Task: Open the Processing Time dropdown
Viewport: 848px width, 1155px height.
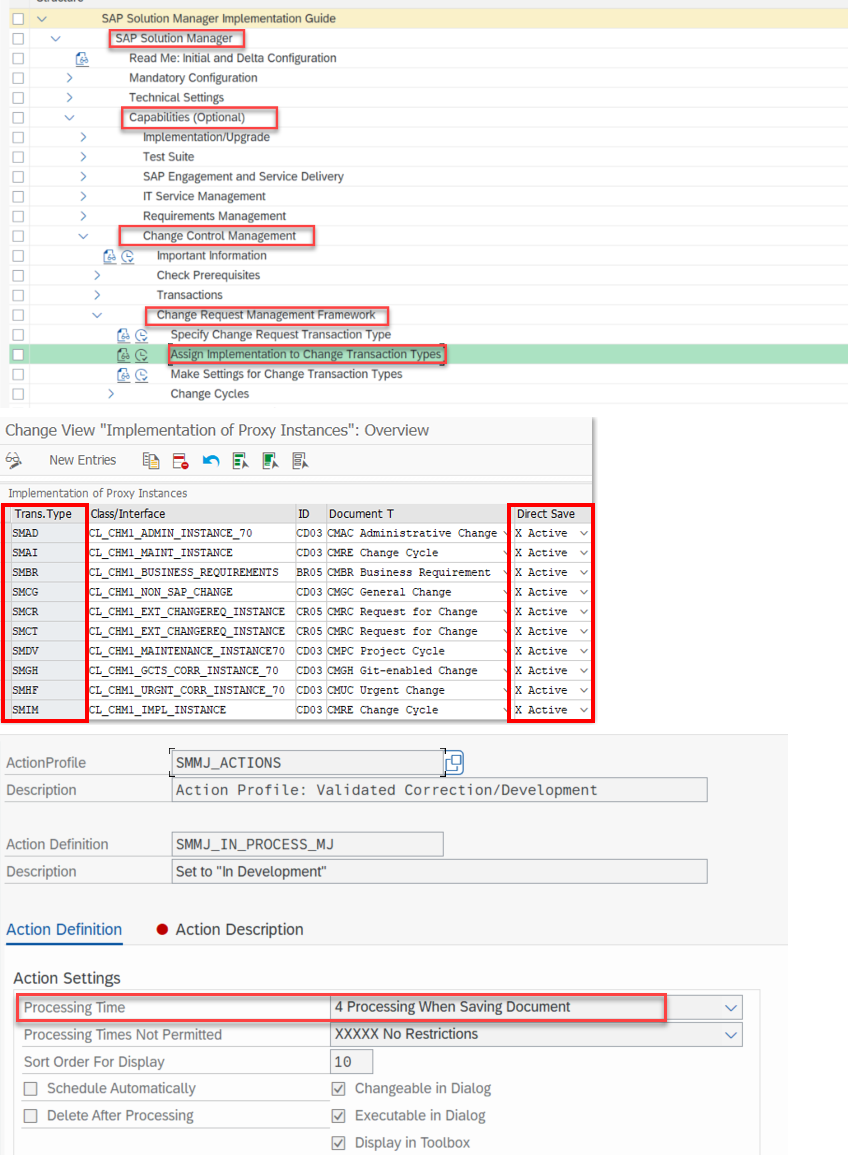Action: (x=731, y=1008)
